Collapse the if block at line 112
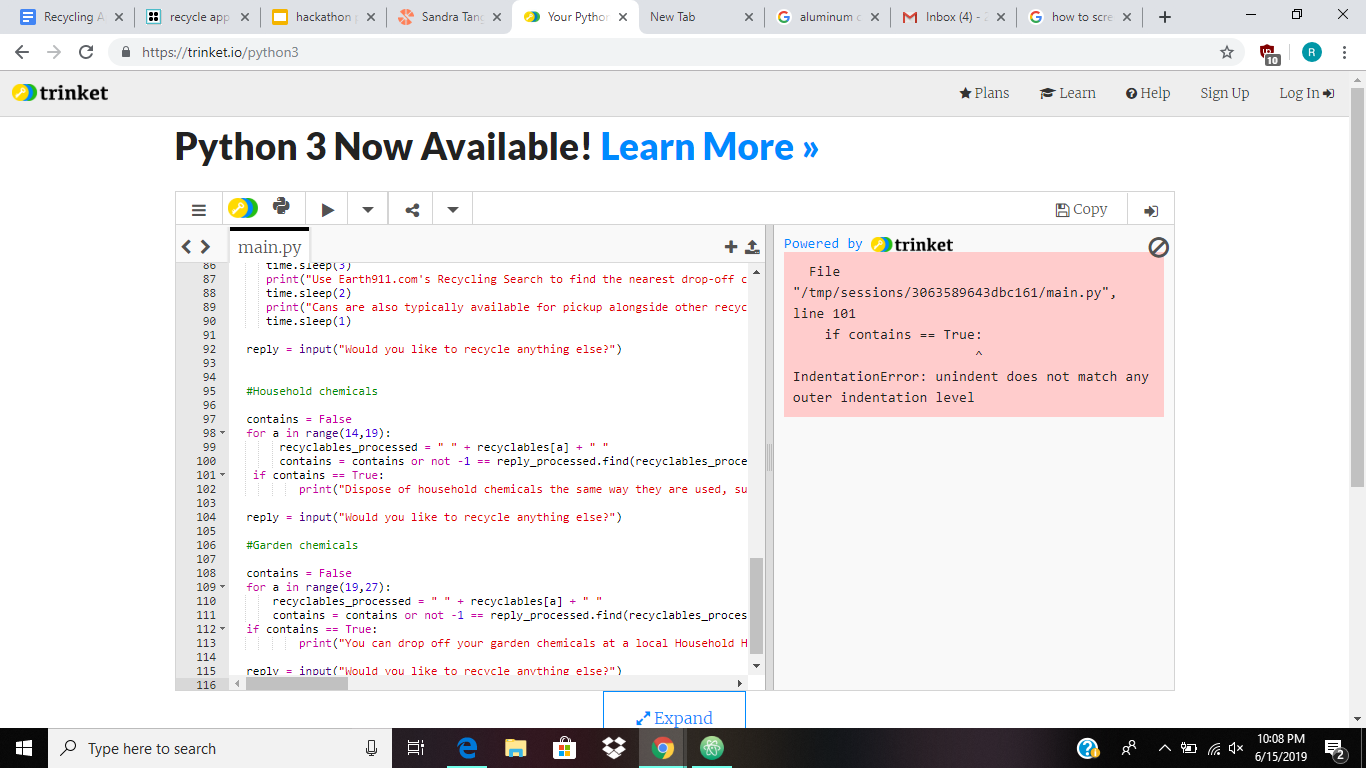This screenshot has height=768, width=1366. pos(223,629)
